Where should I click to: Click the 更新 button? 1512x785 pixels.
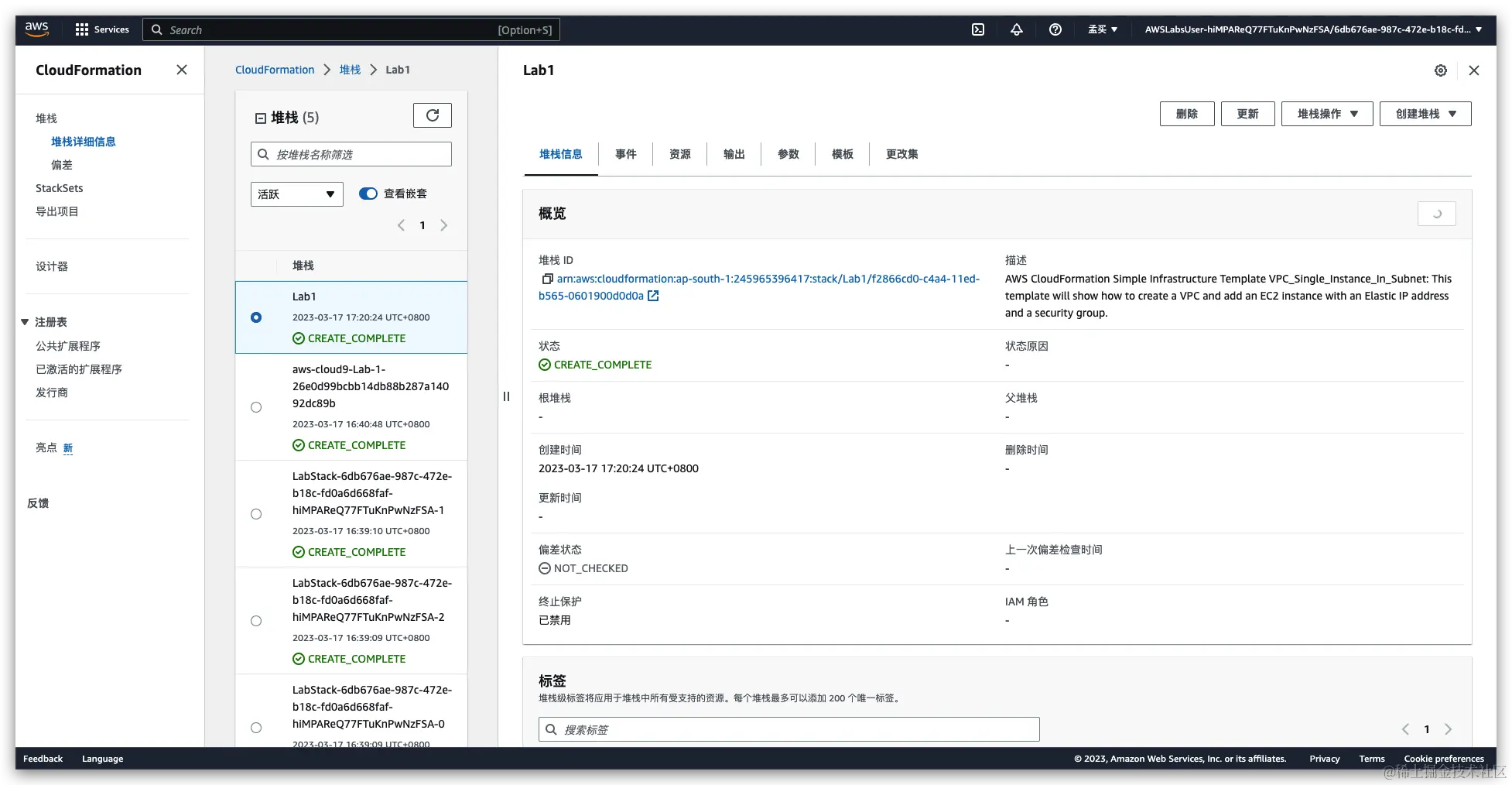[x=1248, y=114]
